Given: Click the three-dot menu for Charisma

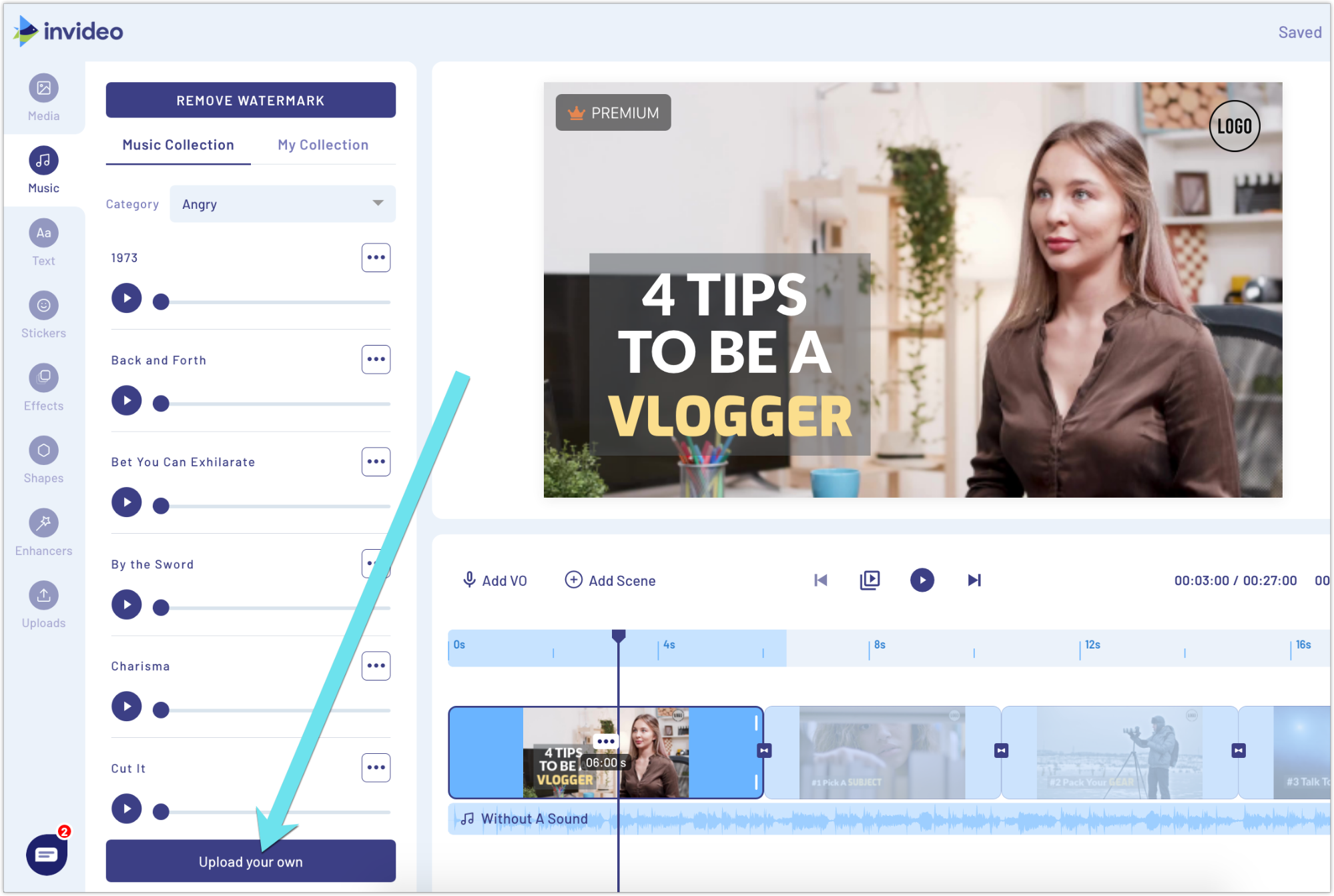Looking at the screenshot, I should tap(376, 665).
